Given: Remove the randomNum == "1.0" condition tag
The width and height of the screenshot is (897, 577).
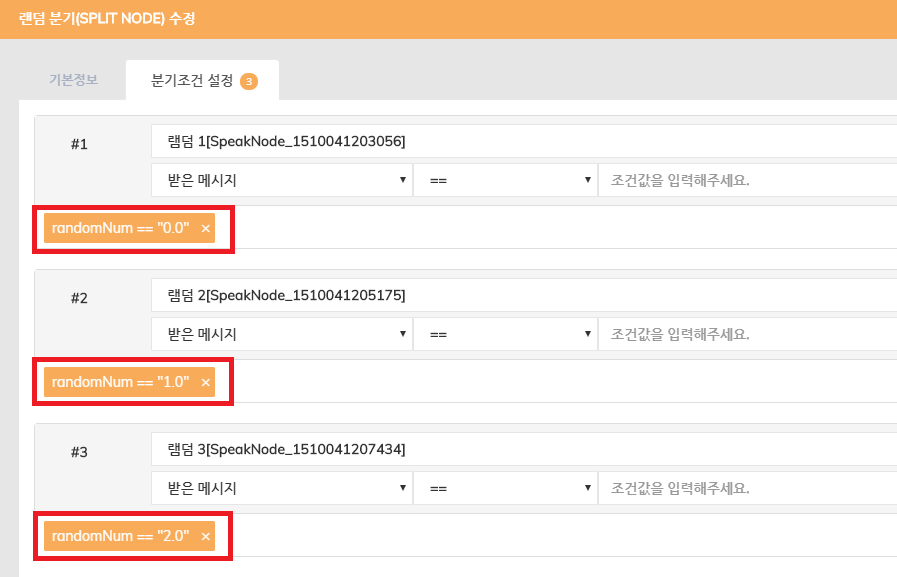Looking at the screenshot, I should (205, 383).
